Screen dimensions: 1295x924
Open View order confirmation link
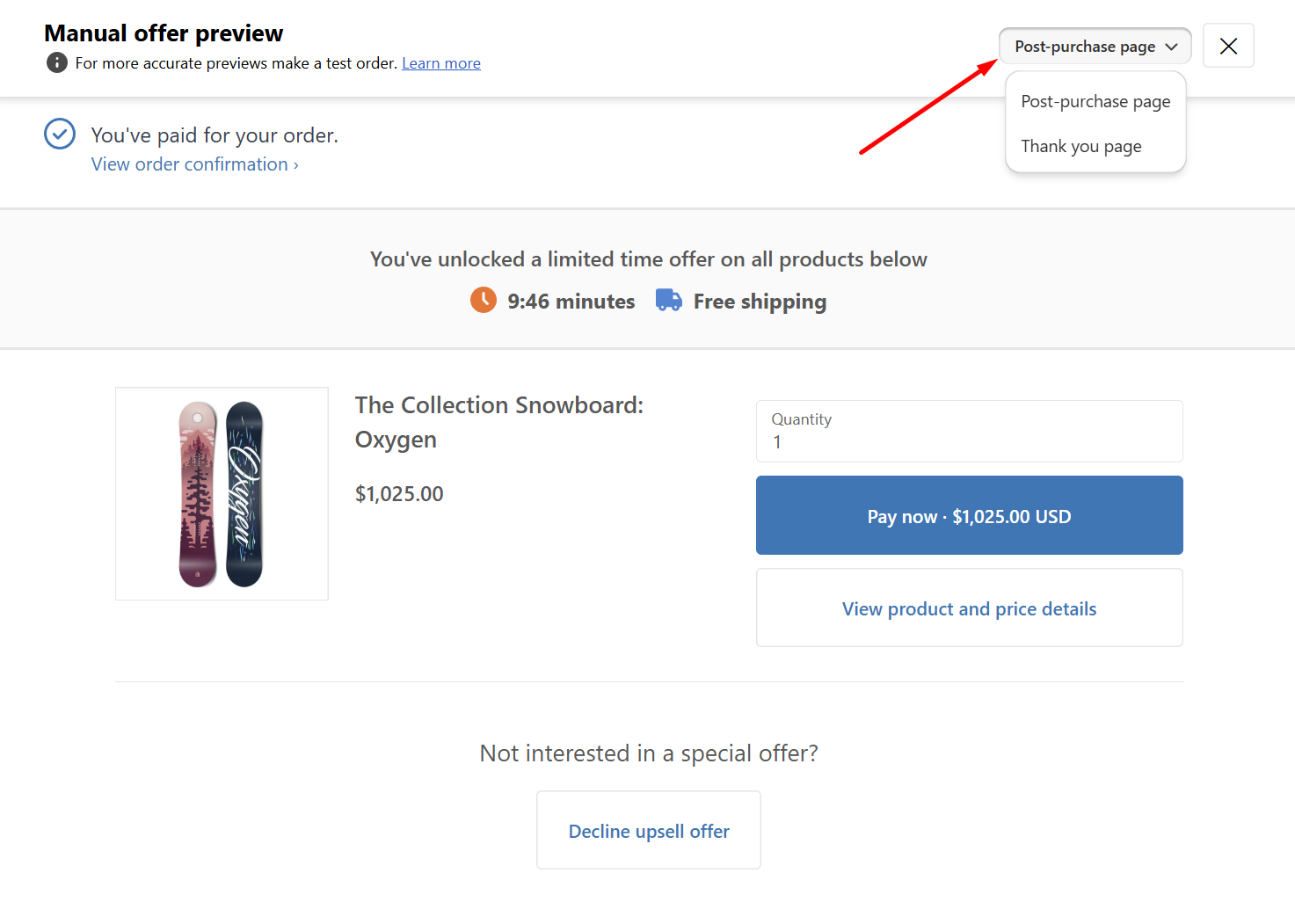(195, 164)
